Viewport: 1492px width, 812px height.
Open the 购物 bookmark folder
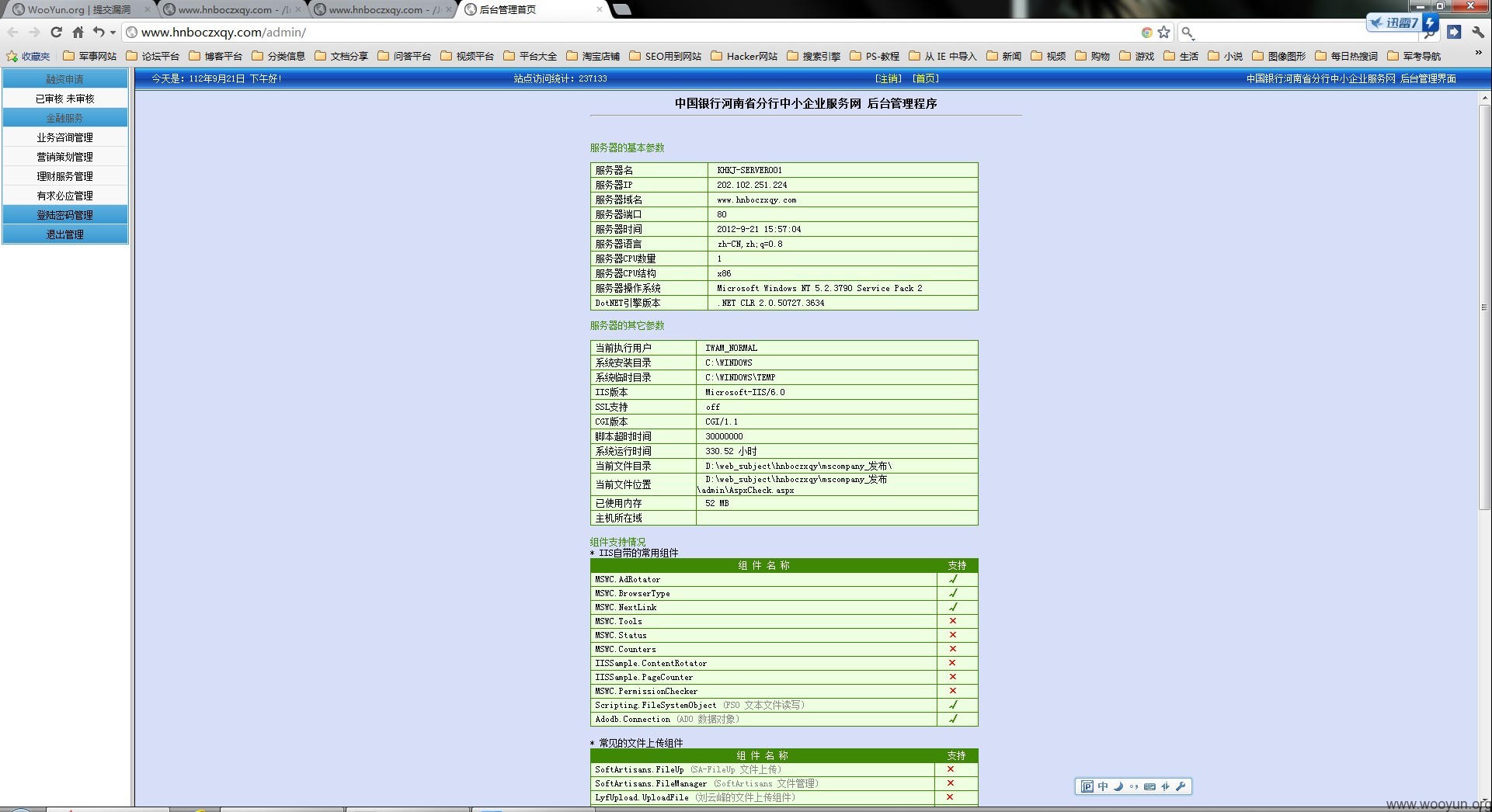tap(1092, 56)
